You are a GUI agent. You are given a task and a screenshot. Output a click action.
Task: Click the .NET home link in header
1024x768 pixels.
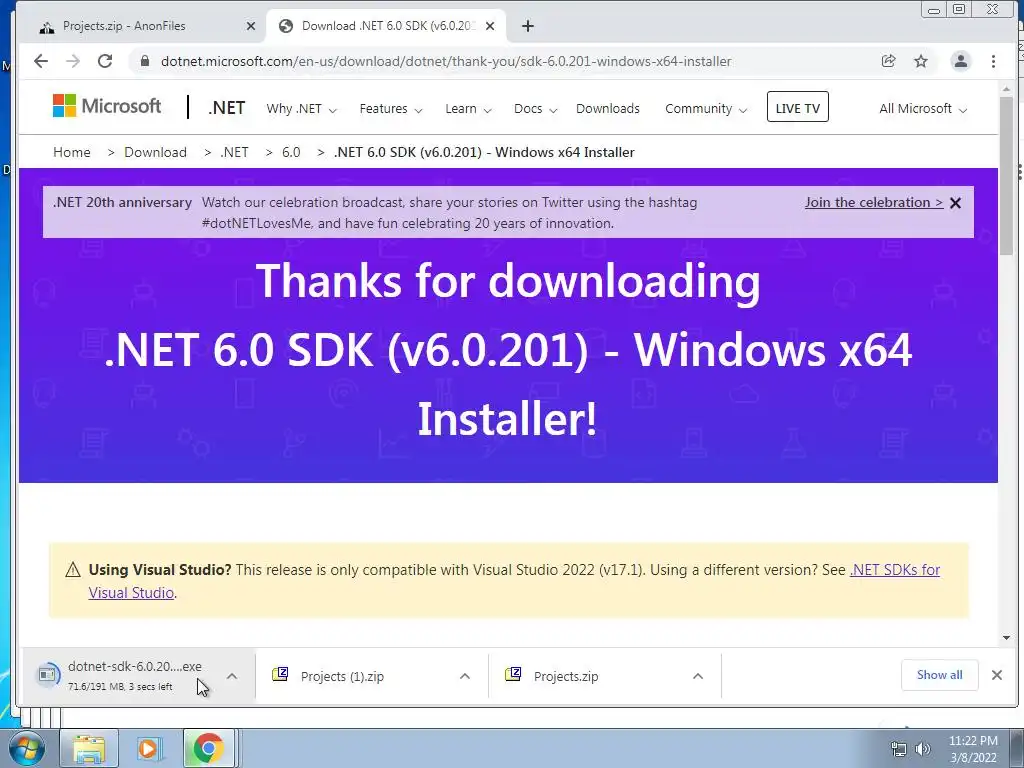pyautogui.click(x=227, y=108)
